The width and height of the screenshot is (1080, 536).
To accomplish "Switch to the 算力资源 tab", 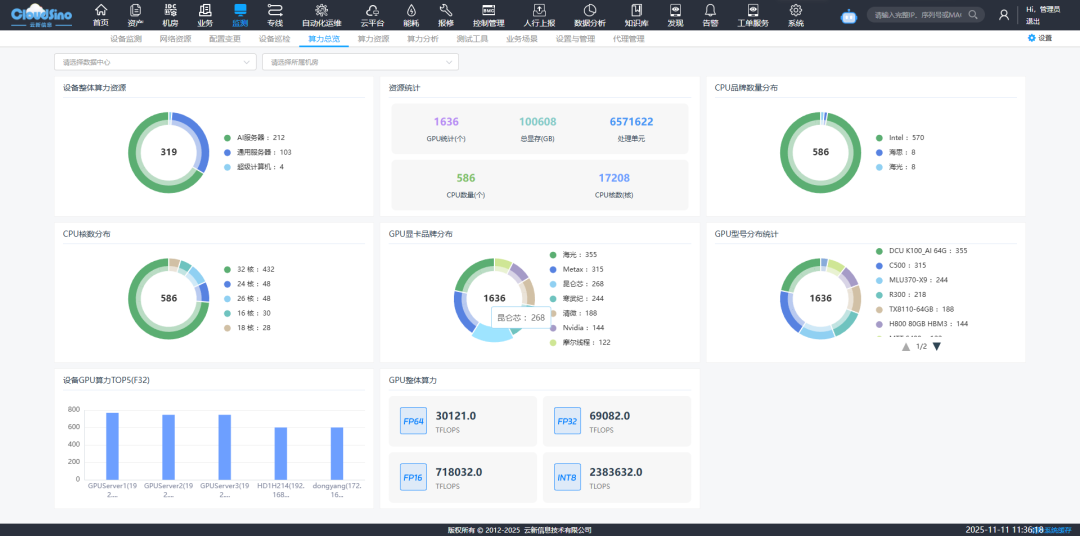I will click(x=370, y=38).
